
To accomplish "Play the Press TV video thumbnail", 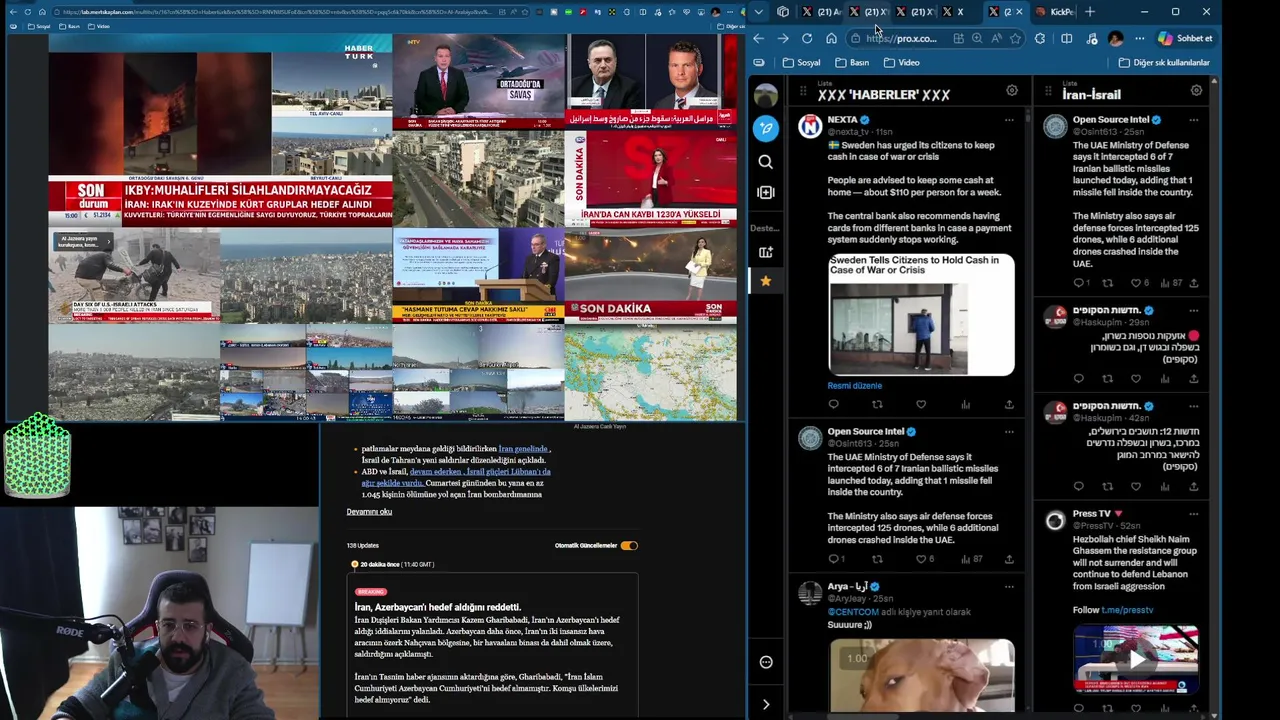I will pyautogui.click(x=1136, y=659).
